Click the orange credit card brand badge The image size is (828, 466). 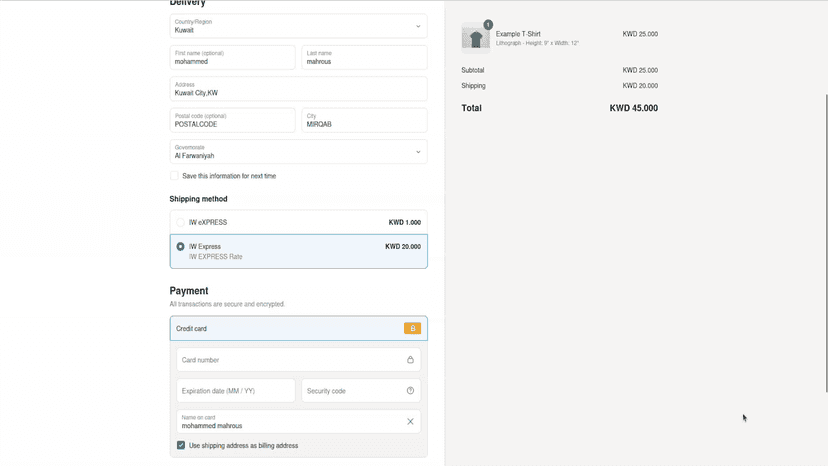pos(412,328)
